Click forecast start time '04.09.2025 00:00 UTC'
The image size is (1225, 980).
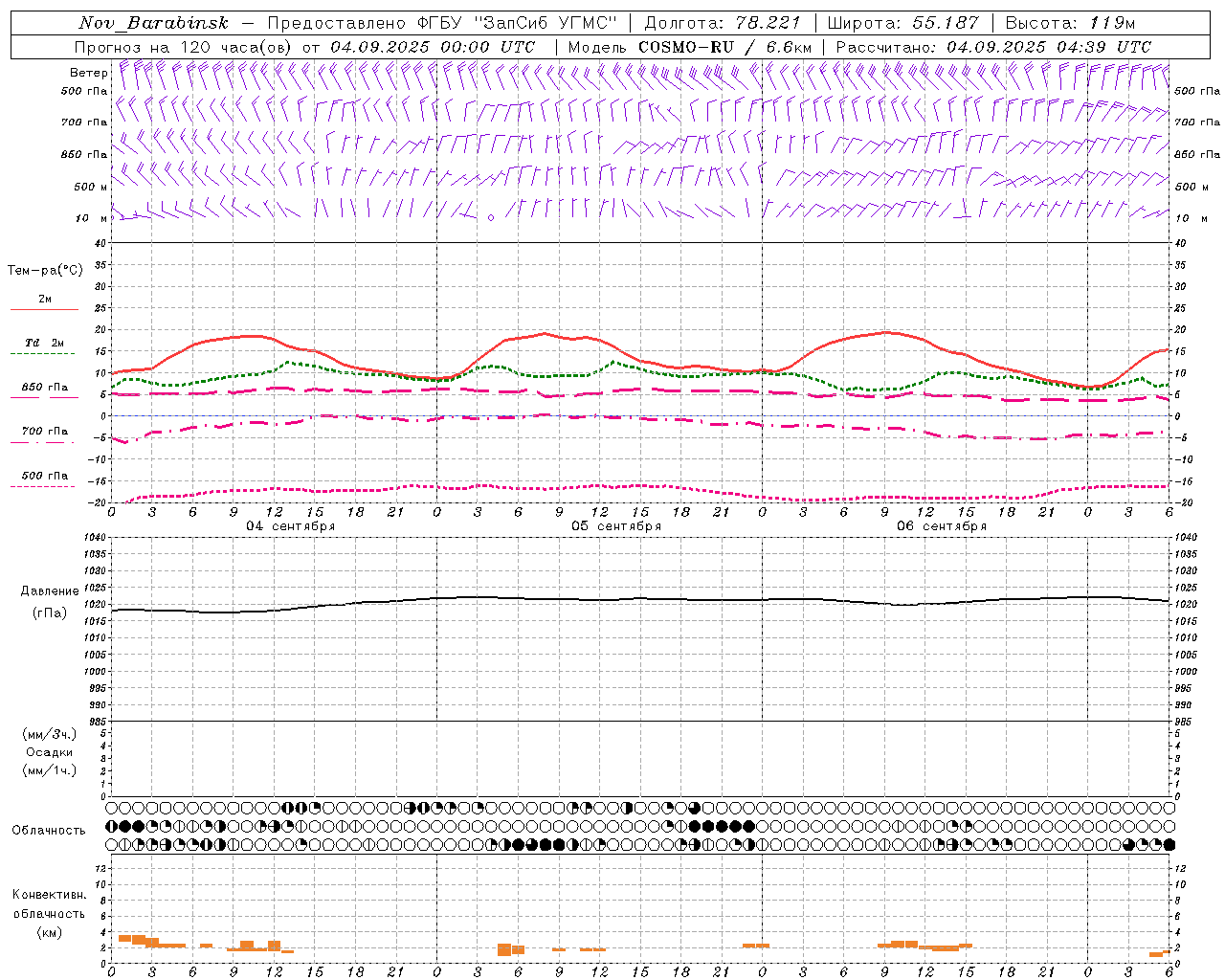click(433, 47)
